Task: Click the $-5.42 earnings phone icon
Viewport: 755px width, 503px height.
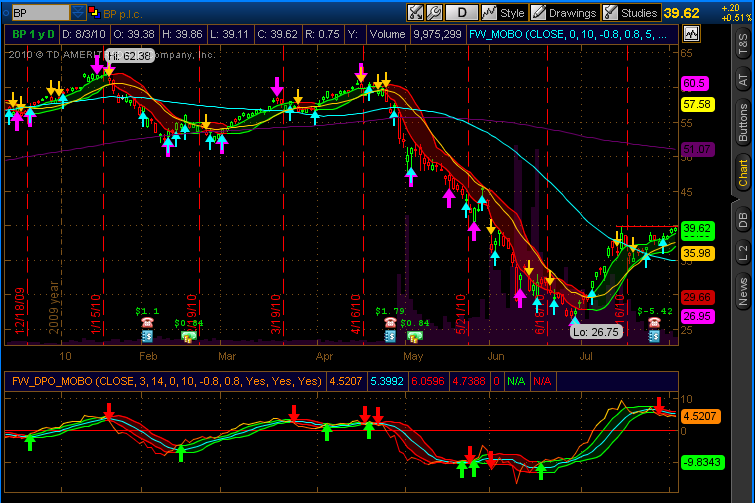Action: [654, 322]
